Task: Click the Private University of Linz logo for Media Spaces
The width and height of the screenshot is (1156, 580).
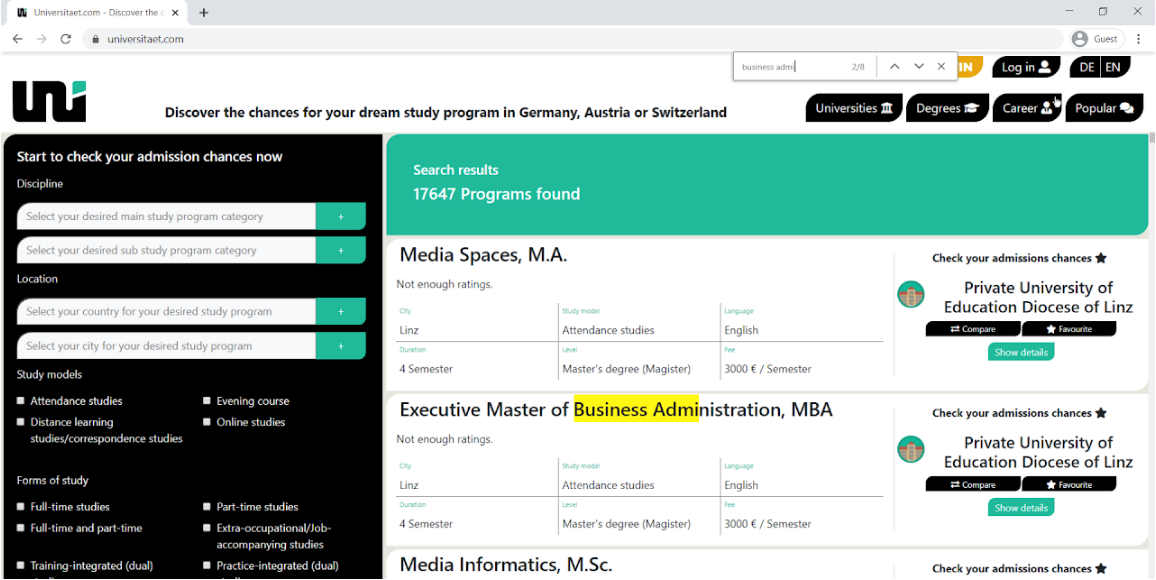Action: pyautogui.click(x=910, y=294)
